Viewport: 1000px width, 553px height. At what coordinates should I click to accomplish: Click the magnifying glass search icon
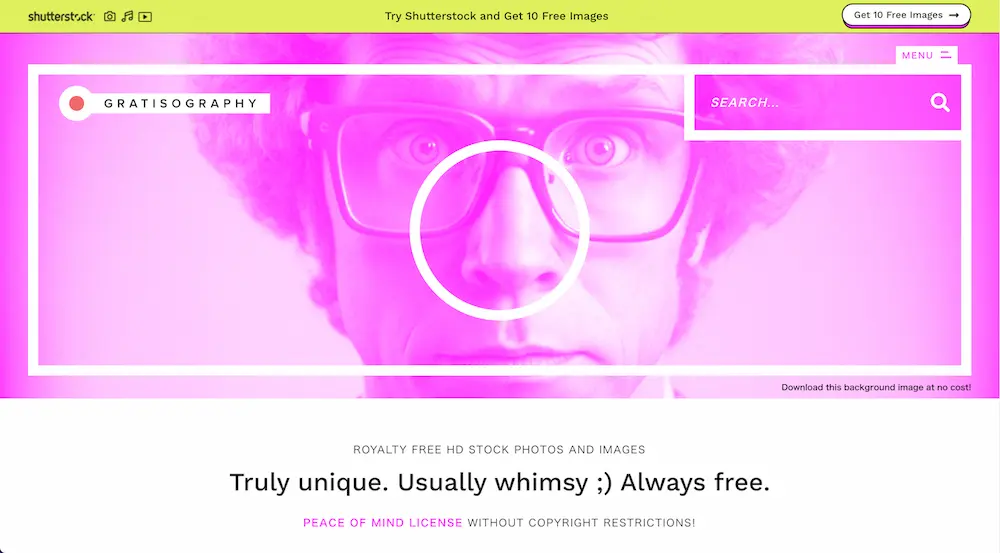click(x=939, y=102)
